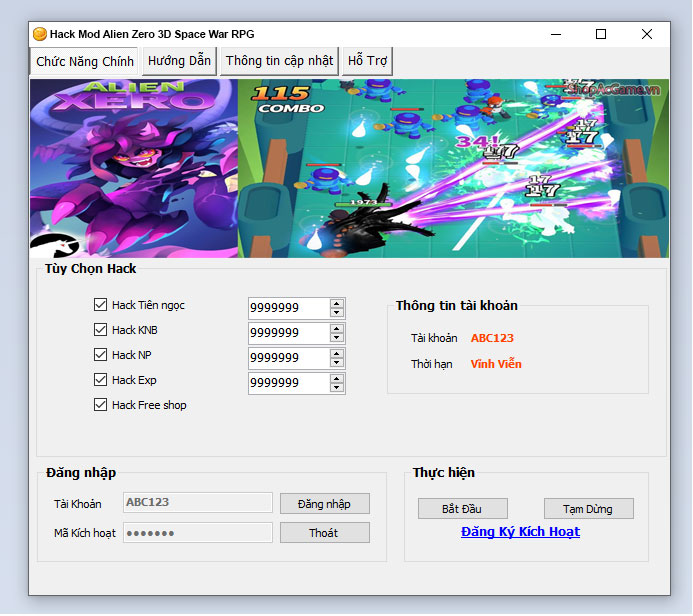Increase the Hack Exp value with up arrow

click(x=337, y=379)
